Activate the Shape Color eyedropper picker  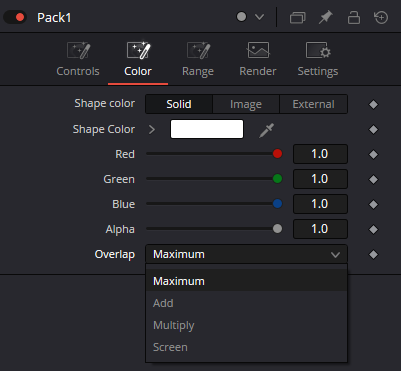point(267,130)
